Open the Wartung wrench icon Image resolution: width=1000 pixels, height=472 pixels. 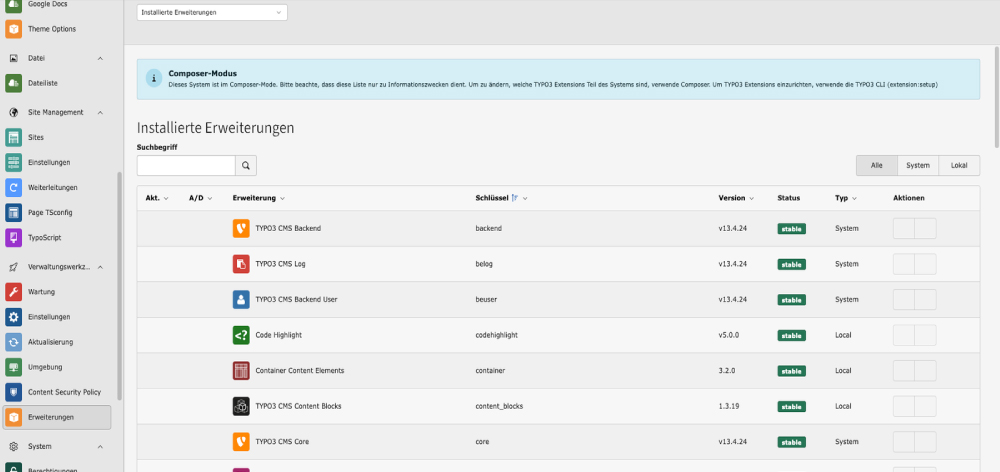(13, 292)
